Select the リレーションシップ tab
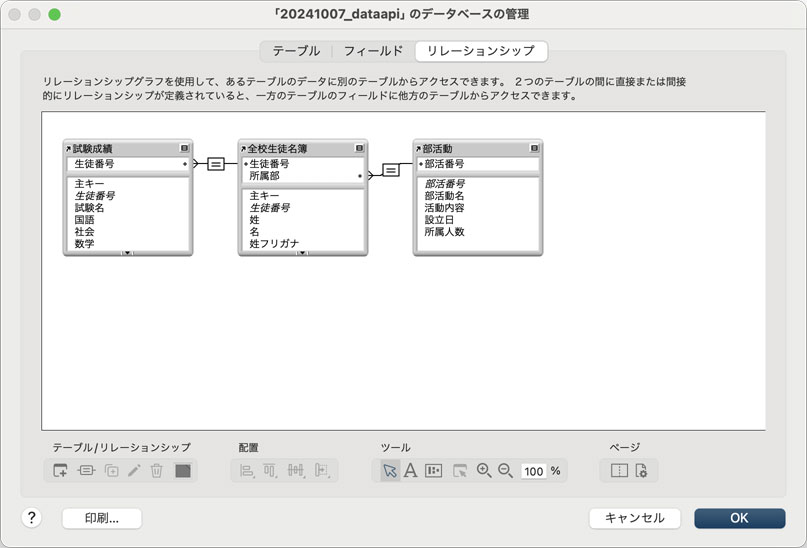The height and width of the screenshot is (548, 807). pos(481,51)
